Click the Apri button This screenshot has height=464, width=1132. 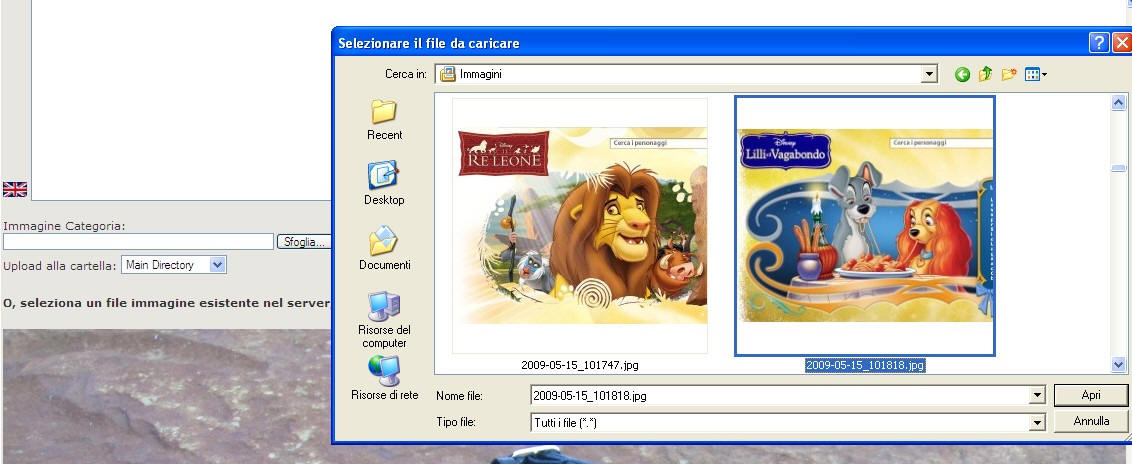pyautogui.click(x=1090, y=395)
